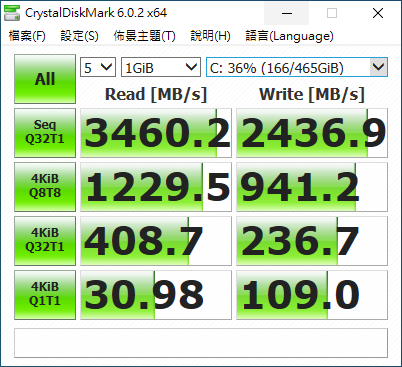
Task: Open the 設定(S) menu
Action: click(x=79, y=36)
